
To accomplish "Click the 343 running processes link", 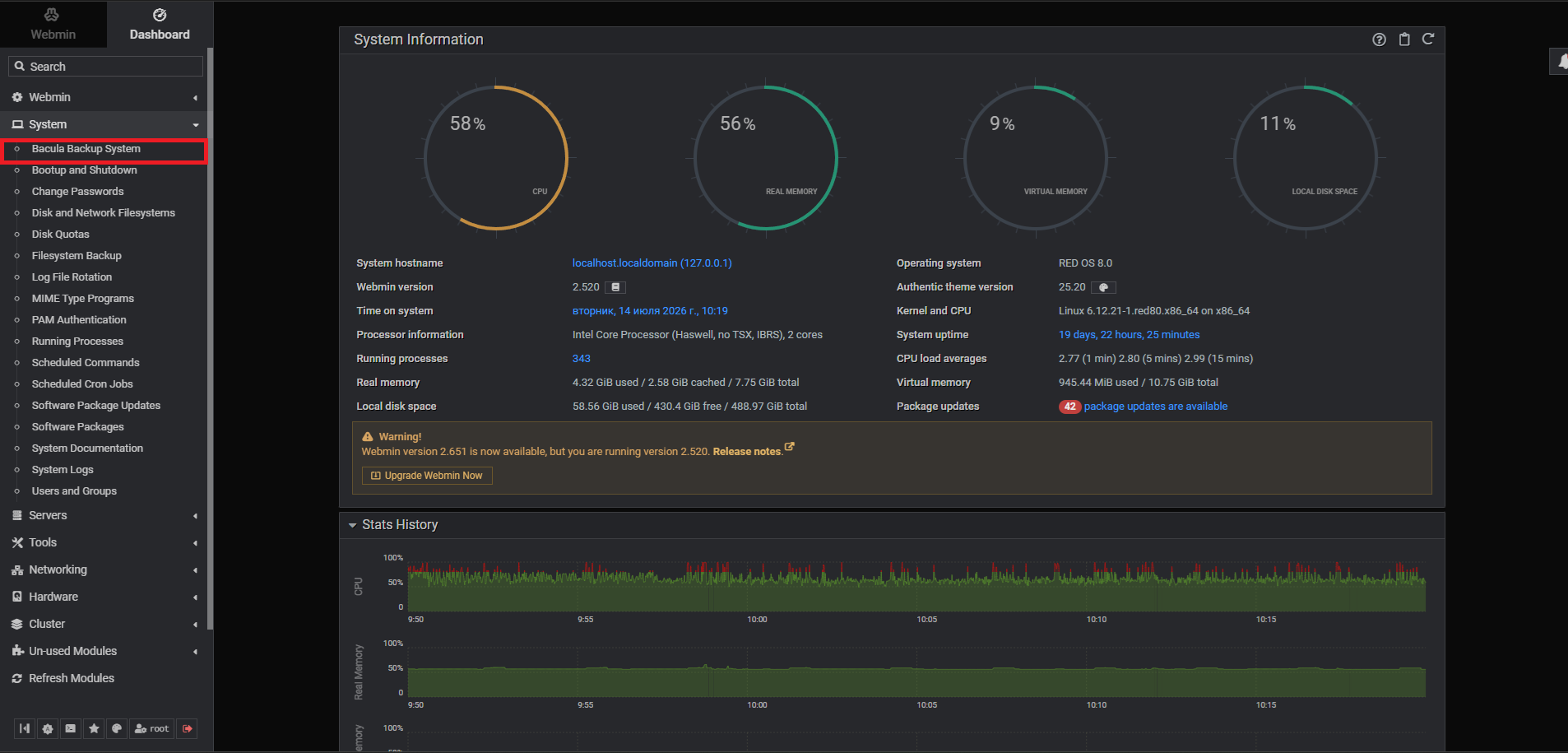I will click(581, 359).
